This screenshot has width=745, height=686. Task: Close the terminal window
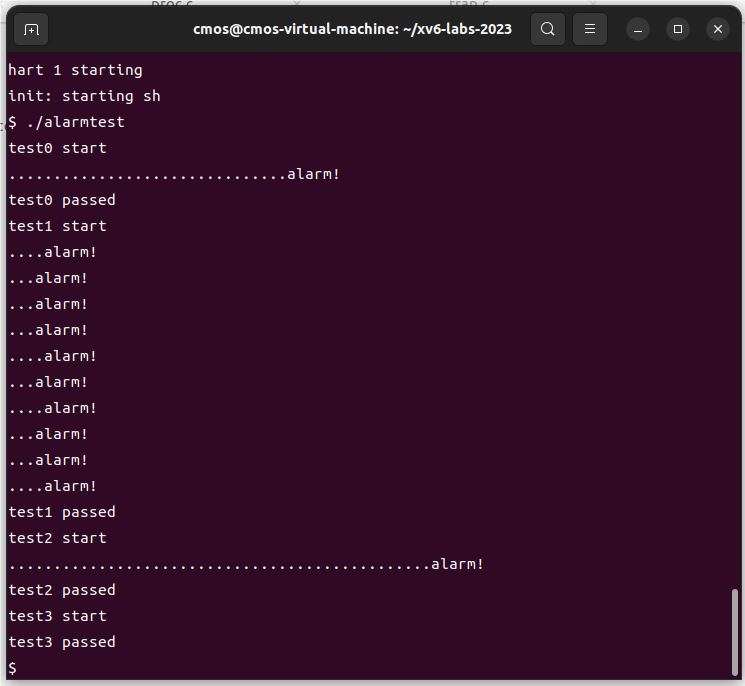[x=717, y=29]
